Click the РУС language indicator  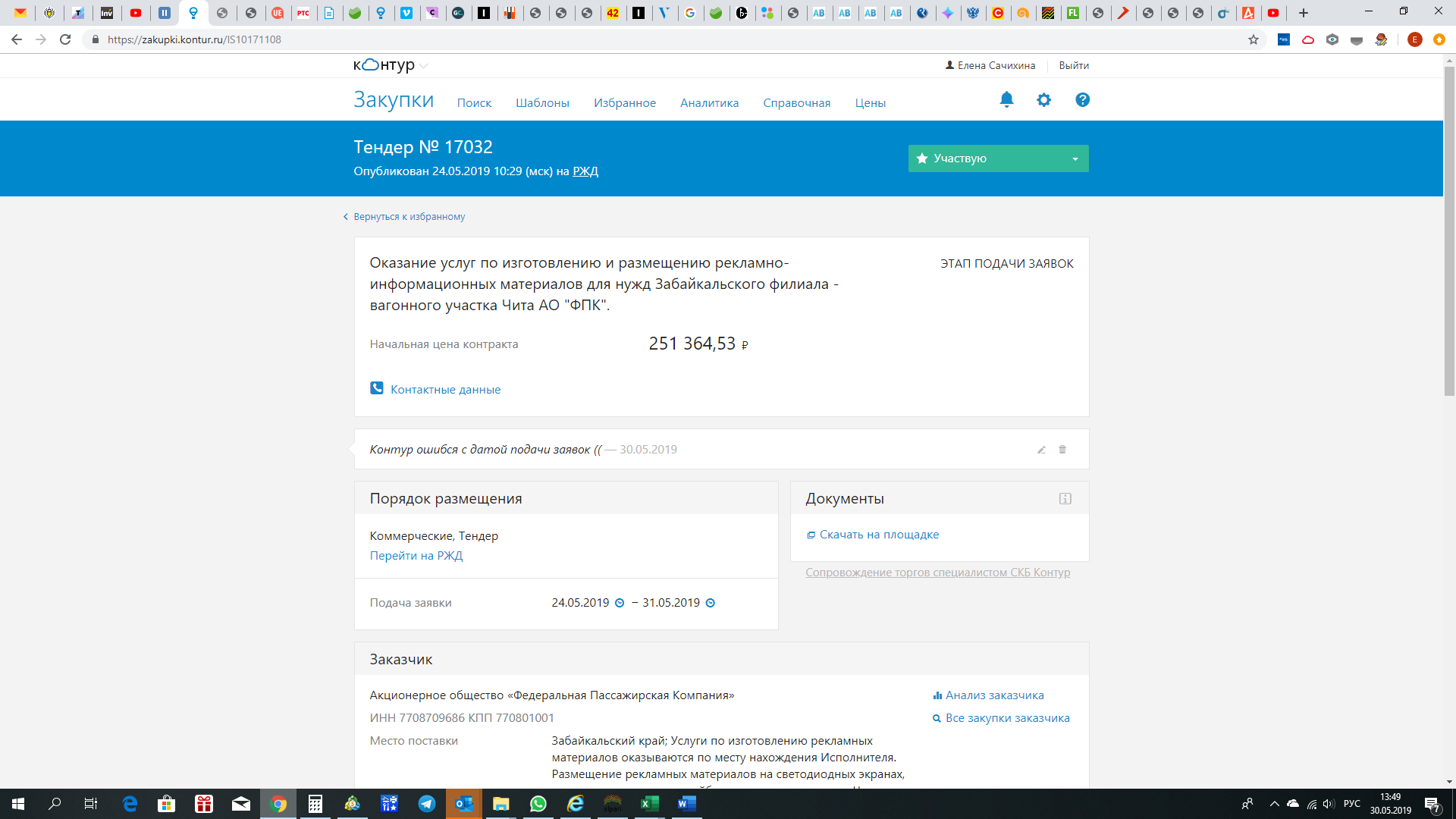tap(1352, 804)
